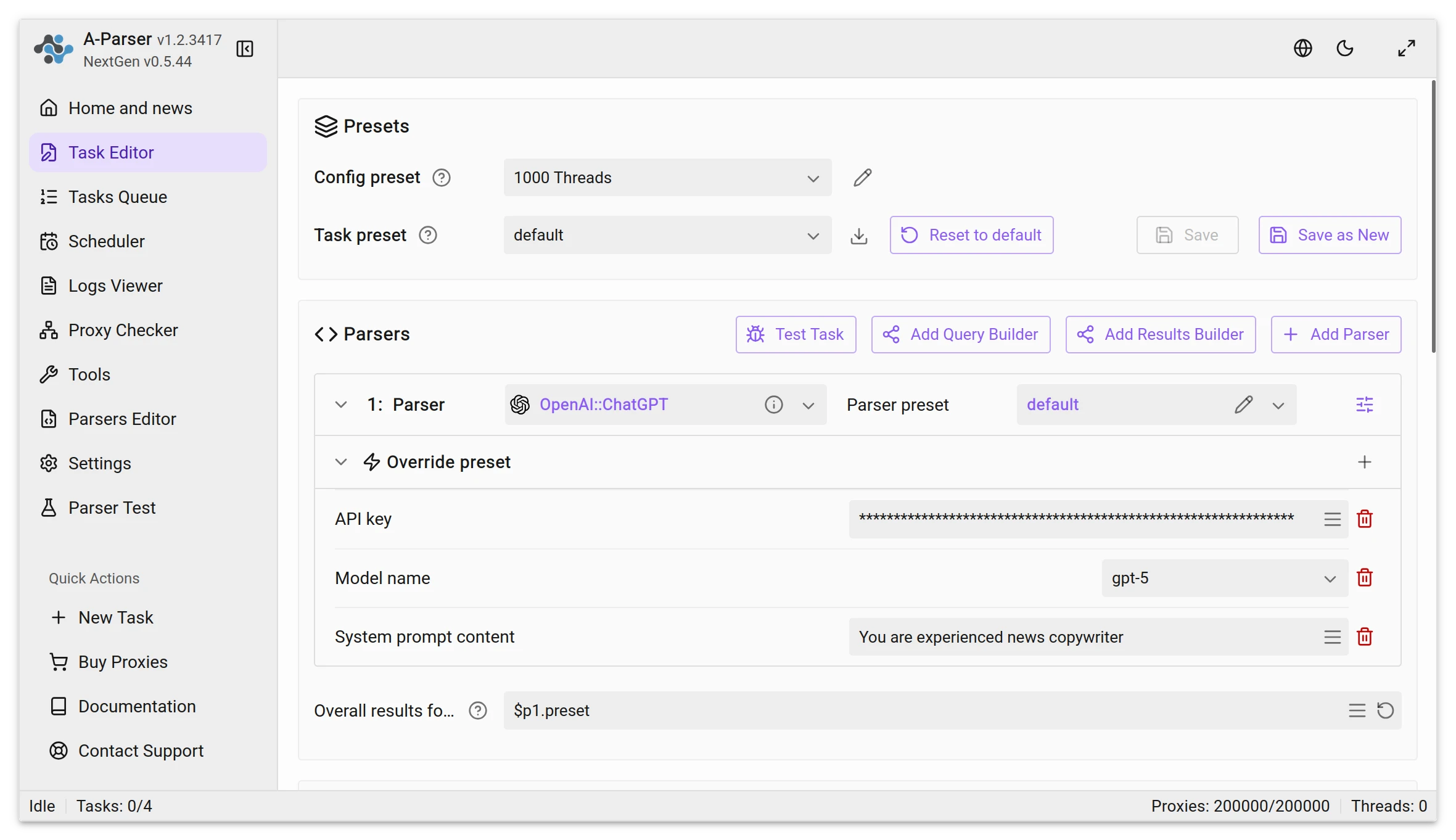Open the Settings page

coord(147,463)
